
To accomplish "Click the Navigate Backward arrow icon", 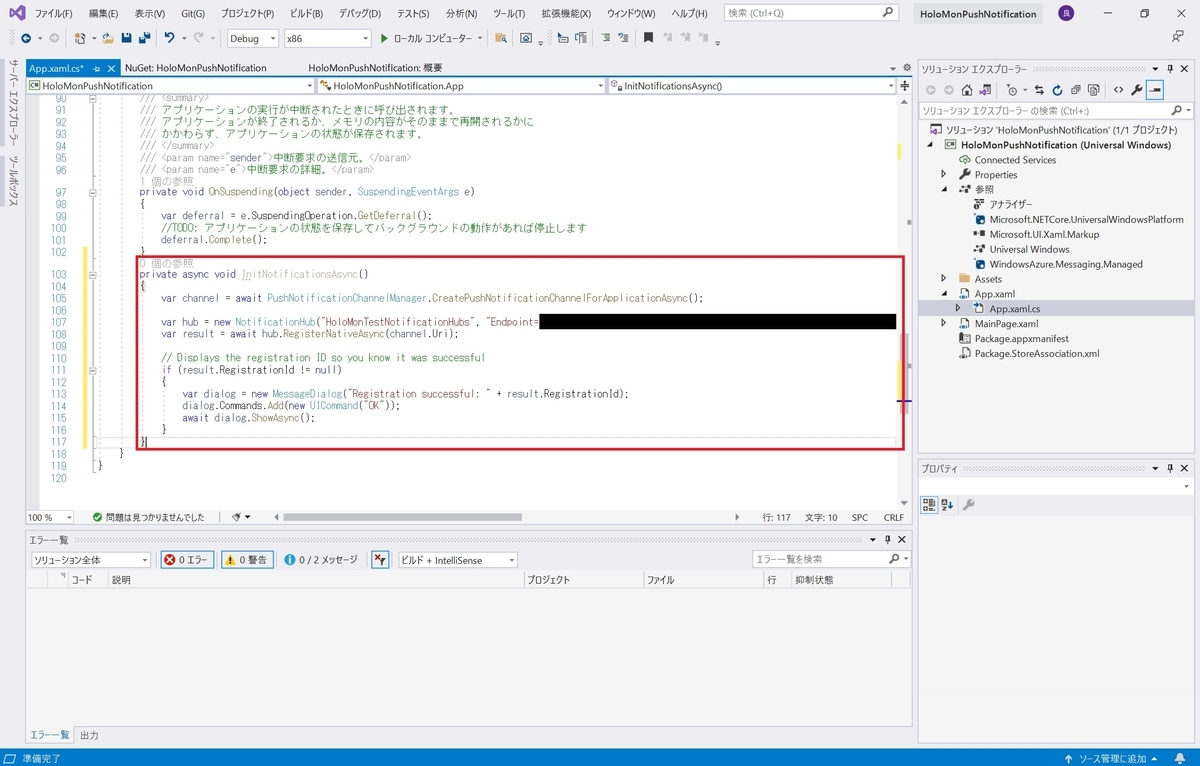I will coord(26,38).
